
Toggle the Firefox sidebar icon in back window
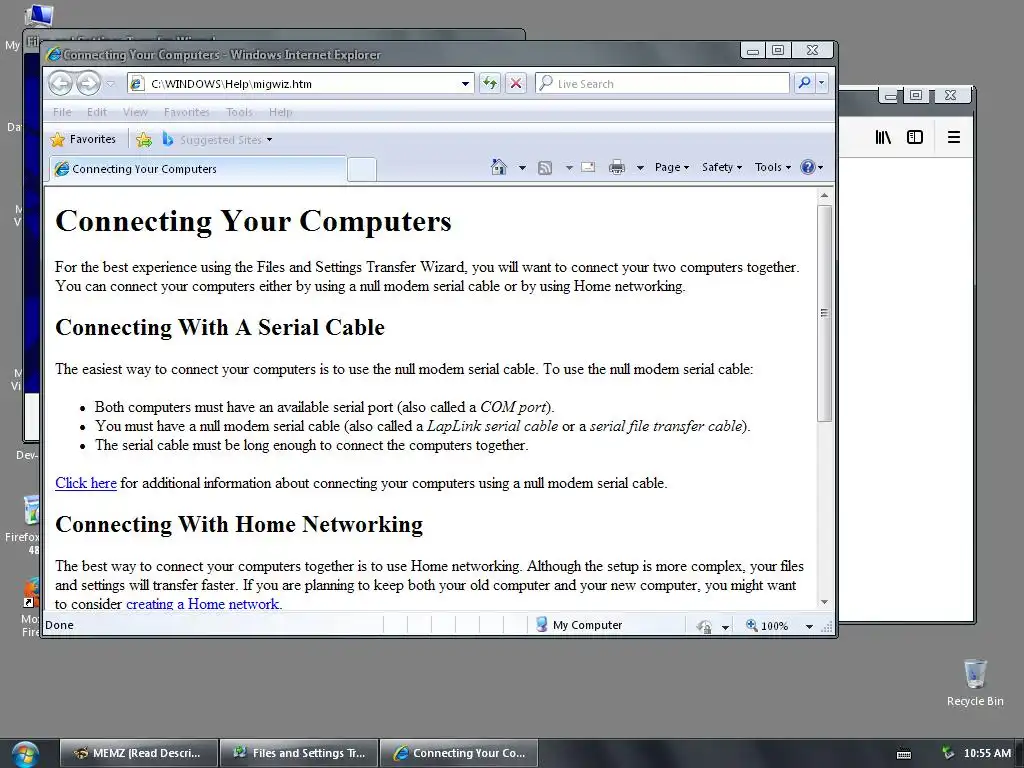tap(915, 137)
